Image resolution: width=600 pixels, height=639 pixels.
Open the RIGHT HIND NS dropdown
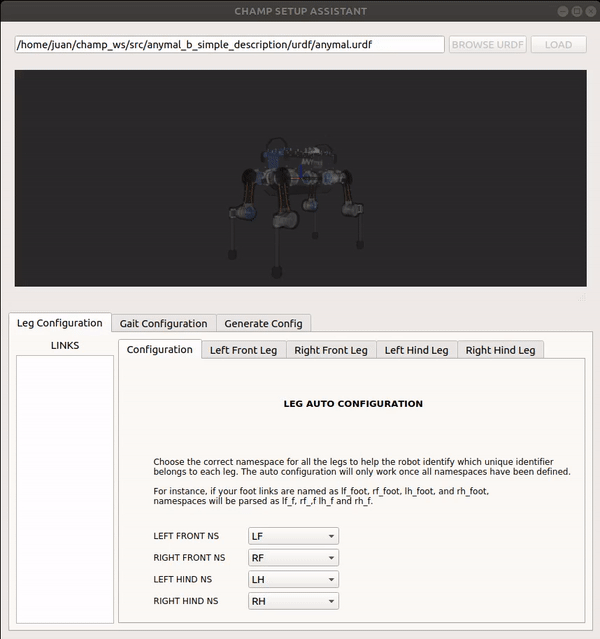pyautogui.click(x=293, y=601)
